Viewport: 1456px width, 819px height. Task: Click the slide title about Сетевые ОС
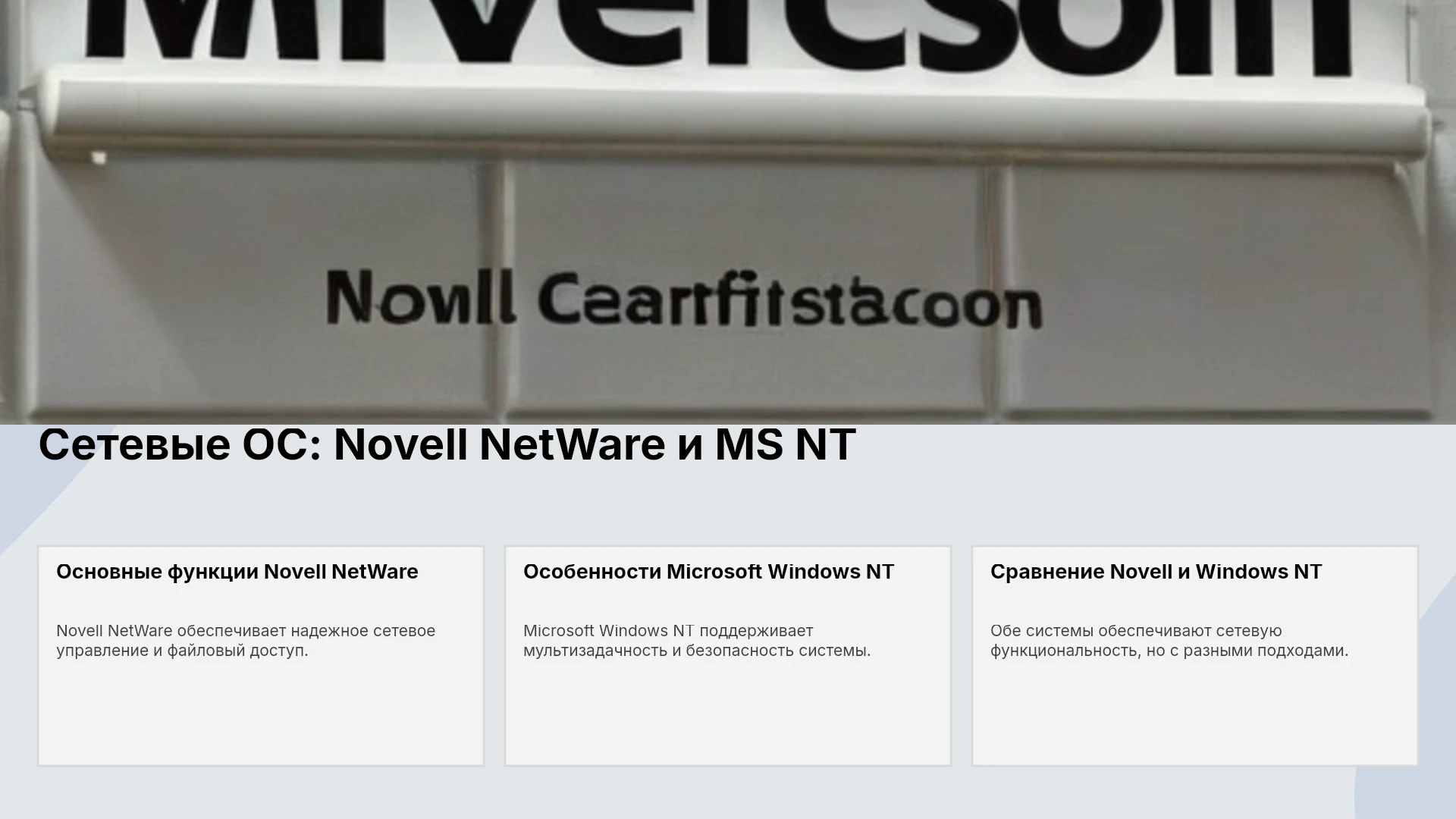point(447,444)
